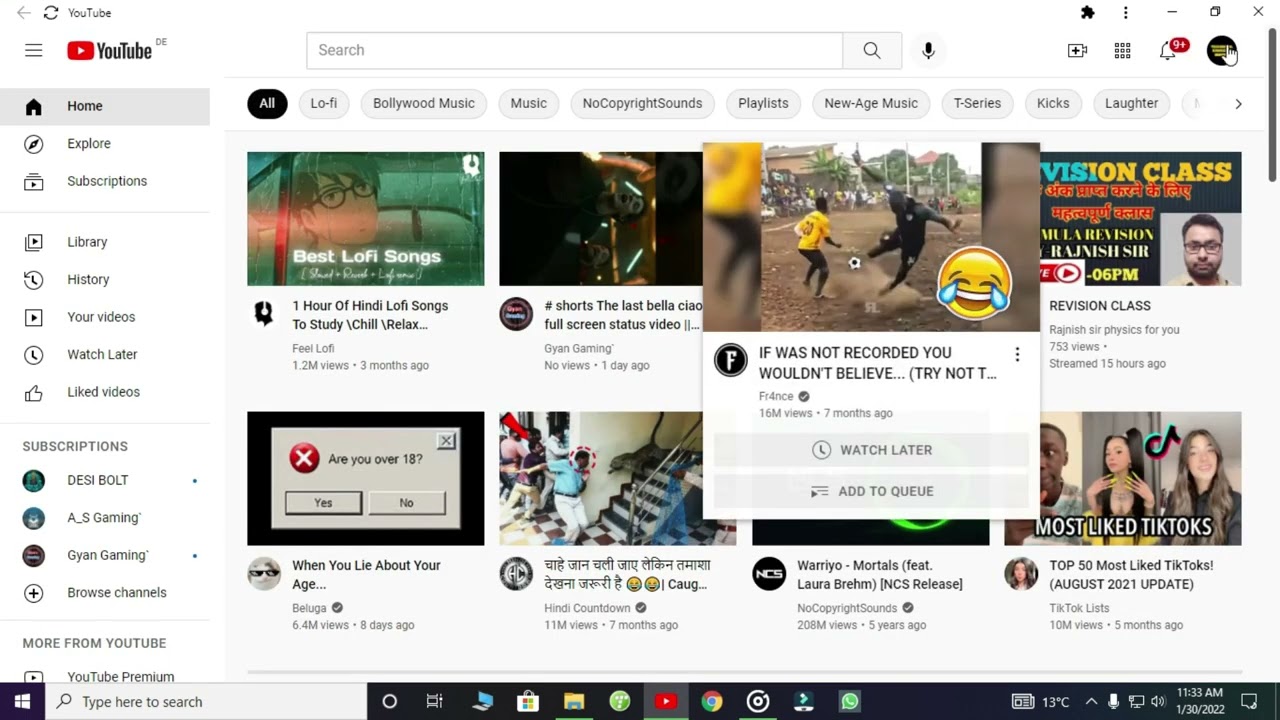This screenshot has width=1280, height=720.
Task: Open DESI BOLT subscription channel
Action: pos(105,480)
